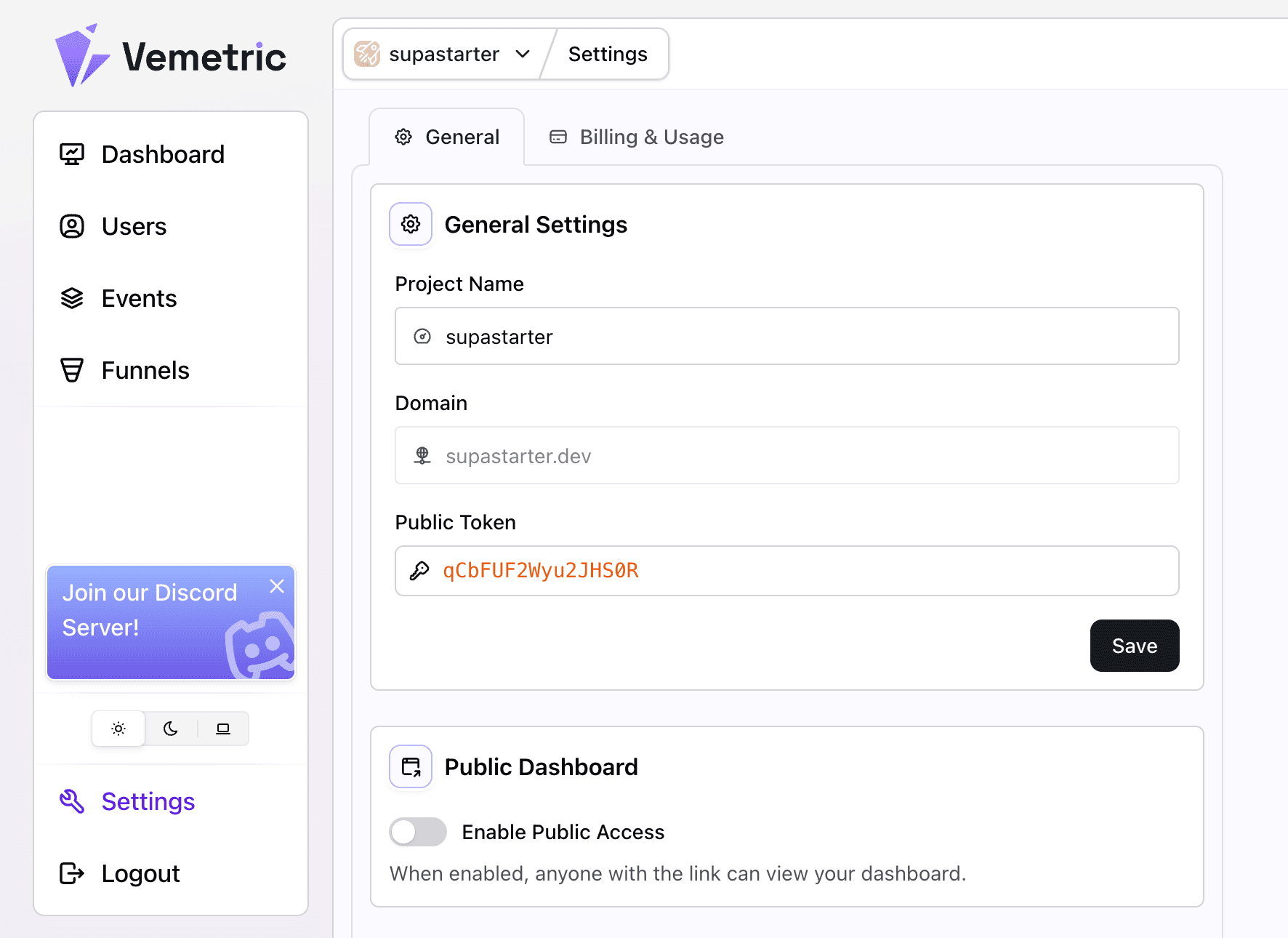Switch to dark theme moon icon
This screenshot has width=1288, height=938.
[171, 729]
